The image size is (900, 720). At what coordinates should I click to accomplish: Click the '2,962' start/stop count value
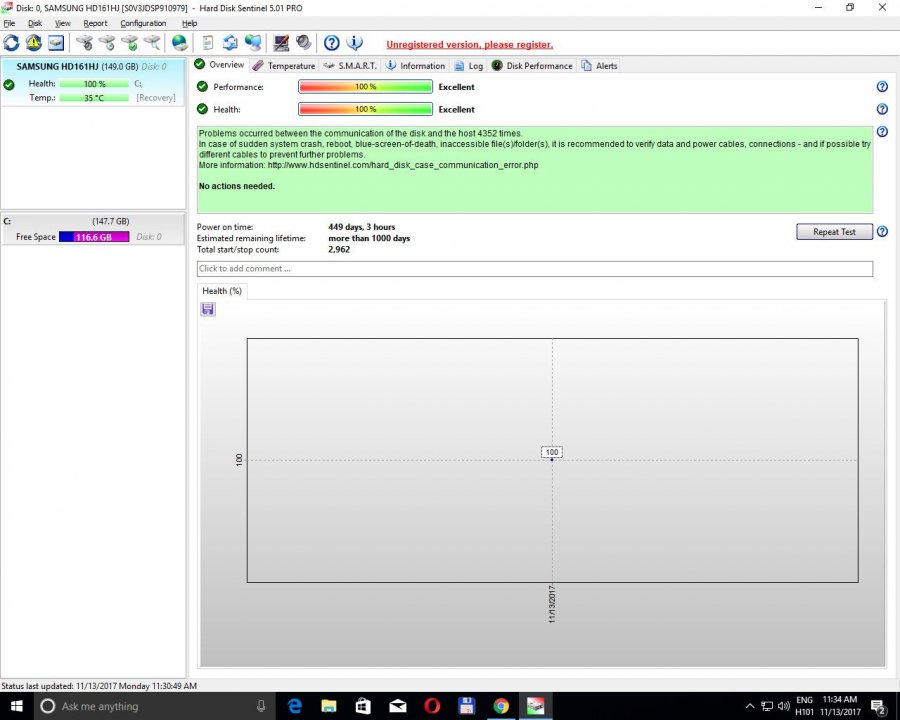point(339,250)
